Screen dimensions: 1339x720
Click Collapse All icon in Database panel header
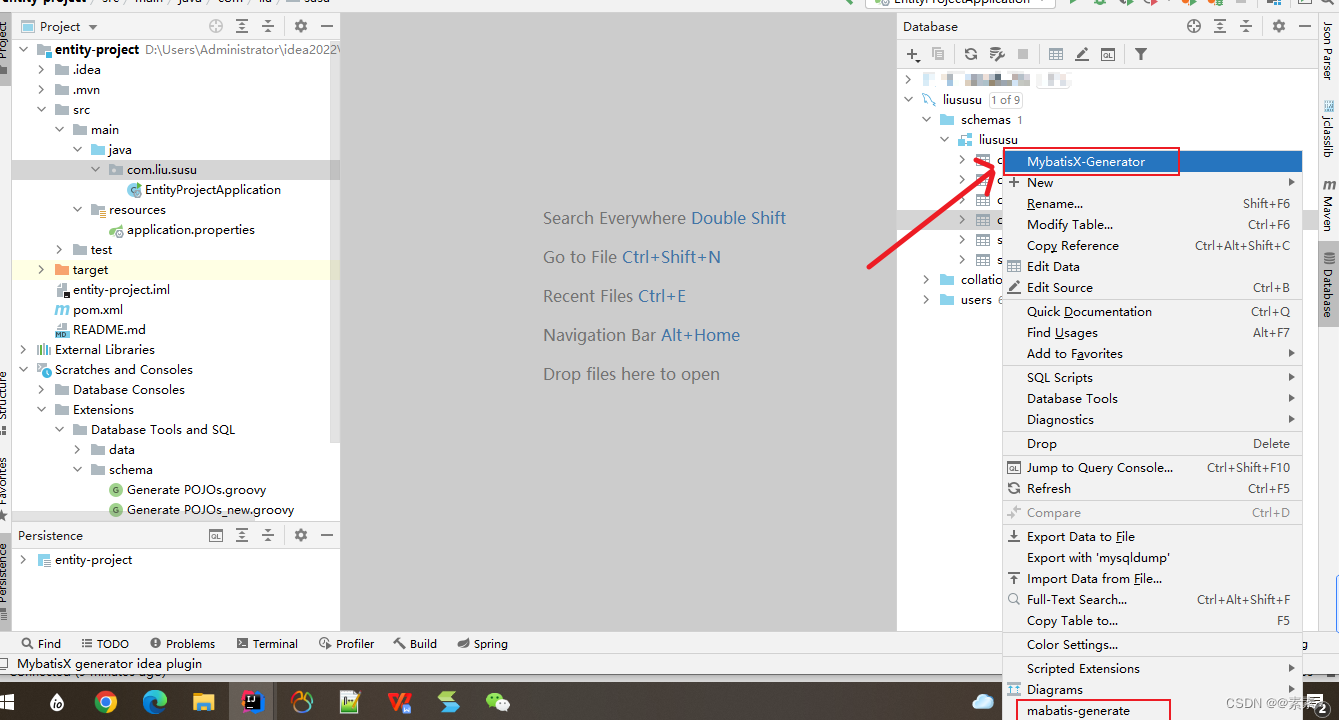coord(1245,27)
